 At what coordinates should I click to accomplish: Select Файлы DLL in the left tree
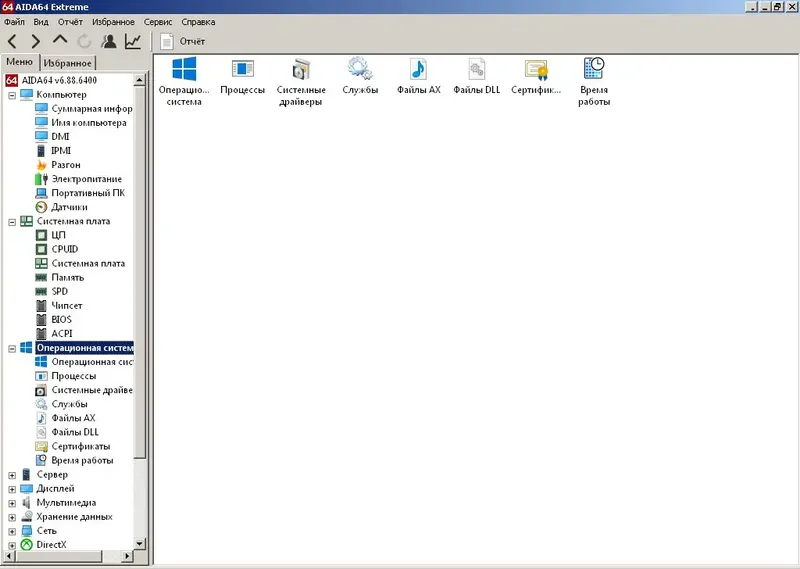67,432
